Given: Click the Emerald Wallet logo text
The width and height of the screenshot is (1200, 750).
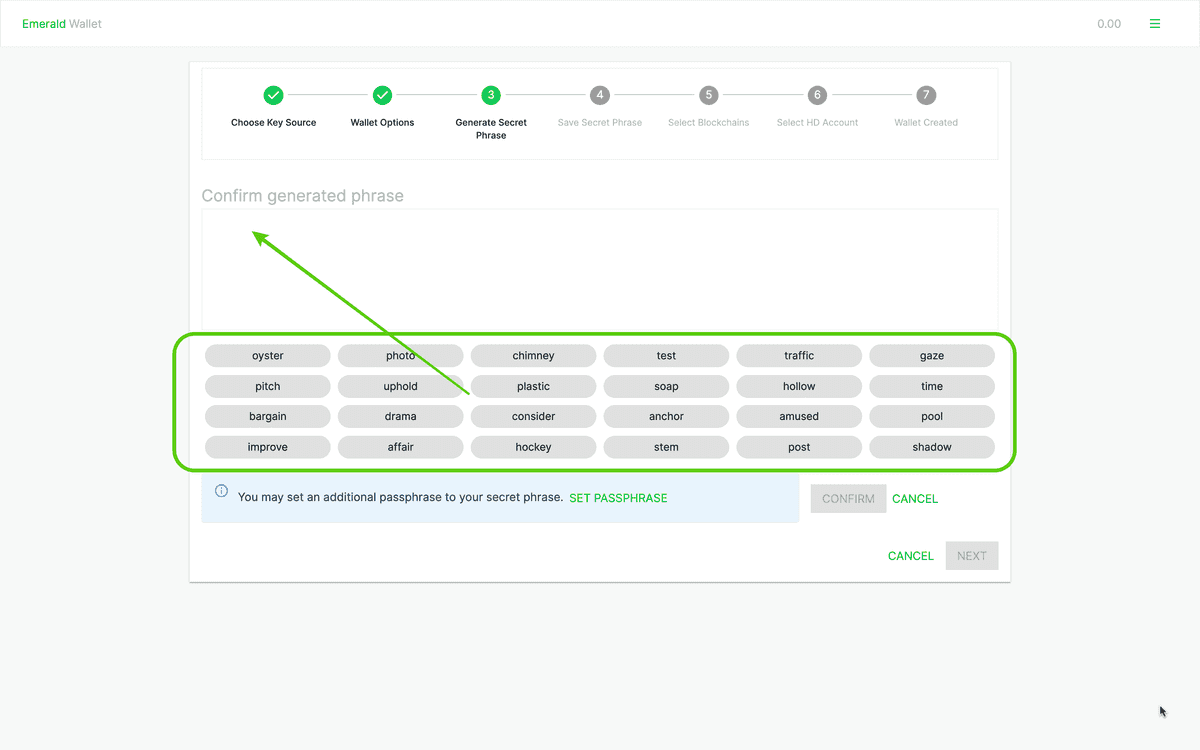Looking at the screenshot, I should pyautogui.click(x=62, y=24).
